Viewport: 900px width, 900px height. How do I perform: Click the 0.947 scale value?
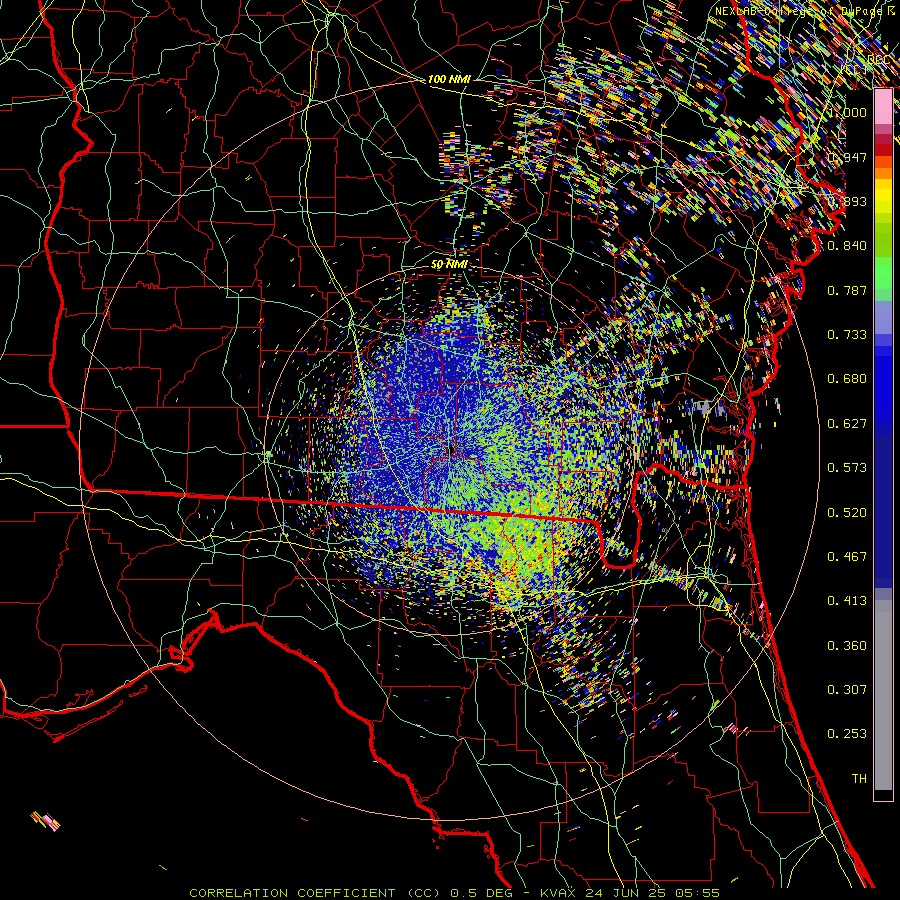click(847, 157)
